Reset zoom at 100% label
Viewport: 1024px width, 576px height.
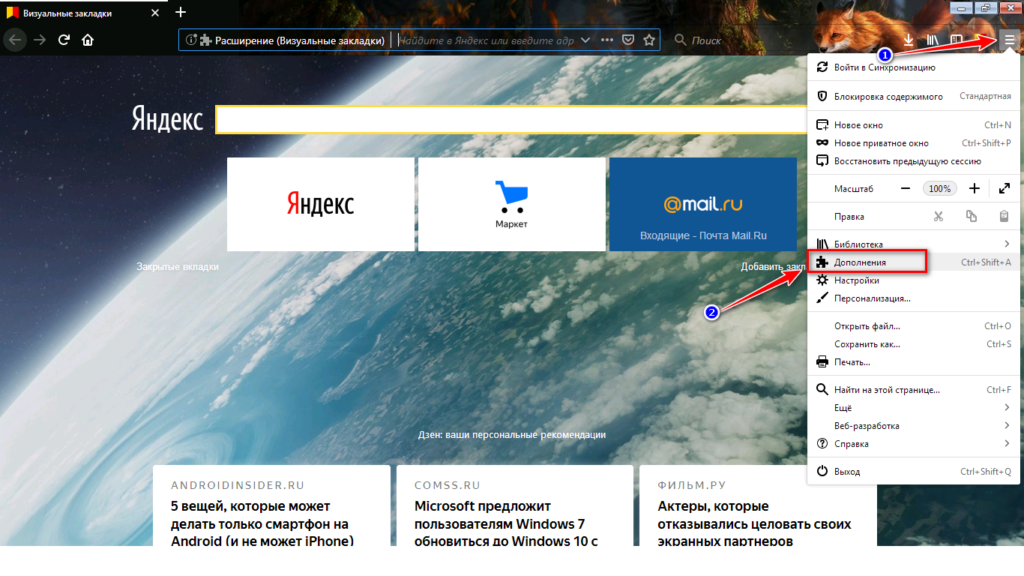[939, 189]
